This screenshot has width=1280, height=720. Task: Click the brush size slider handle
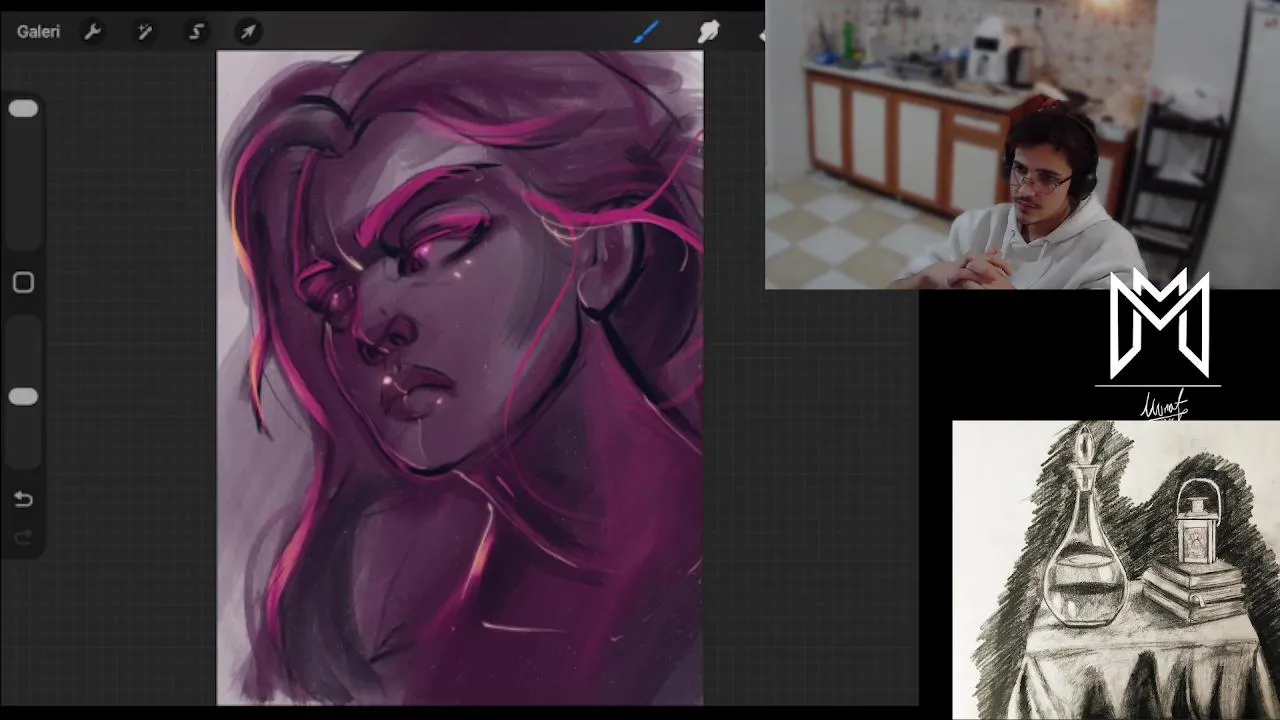[23, 109]
